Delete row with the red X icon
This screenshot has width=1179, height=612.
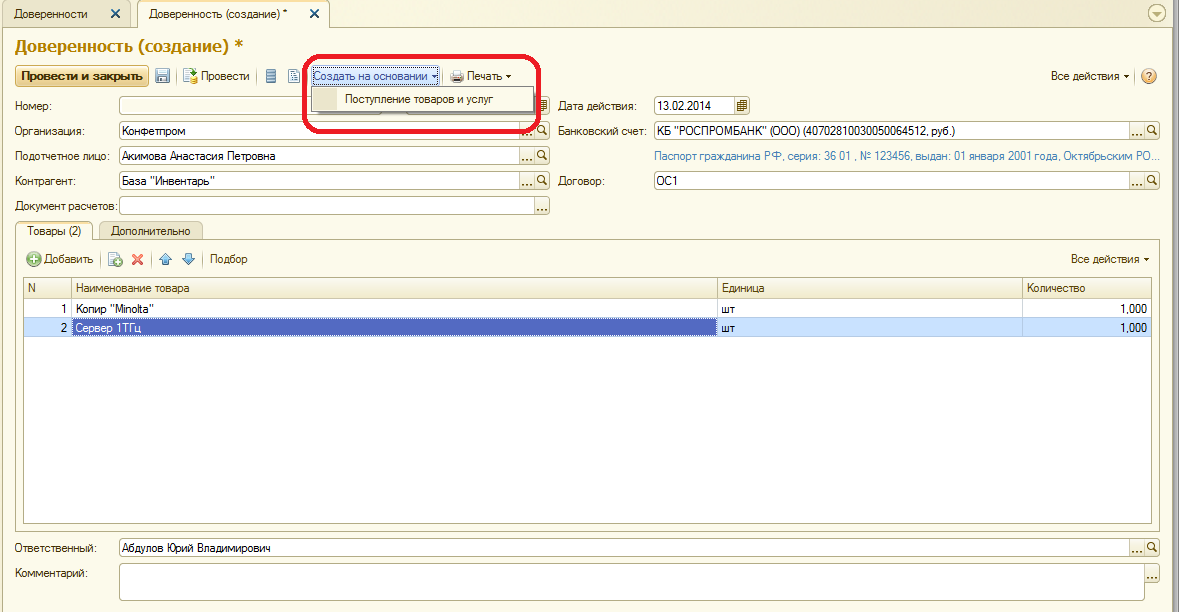(138, 259)
